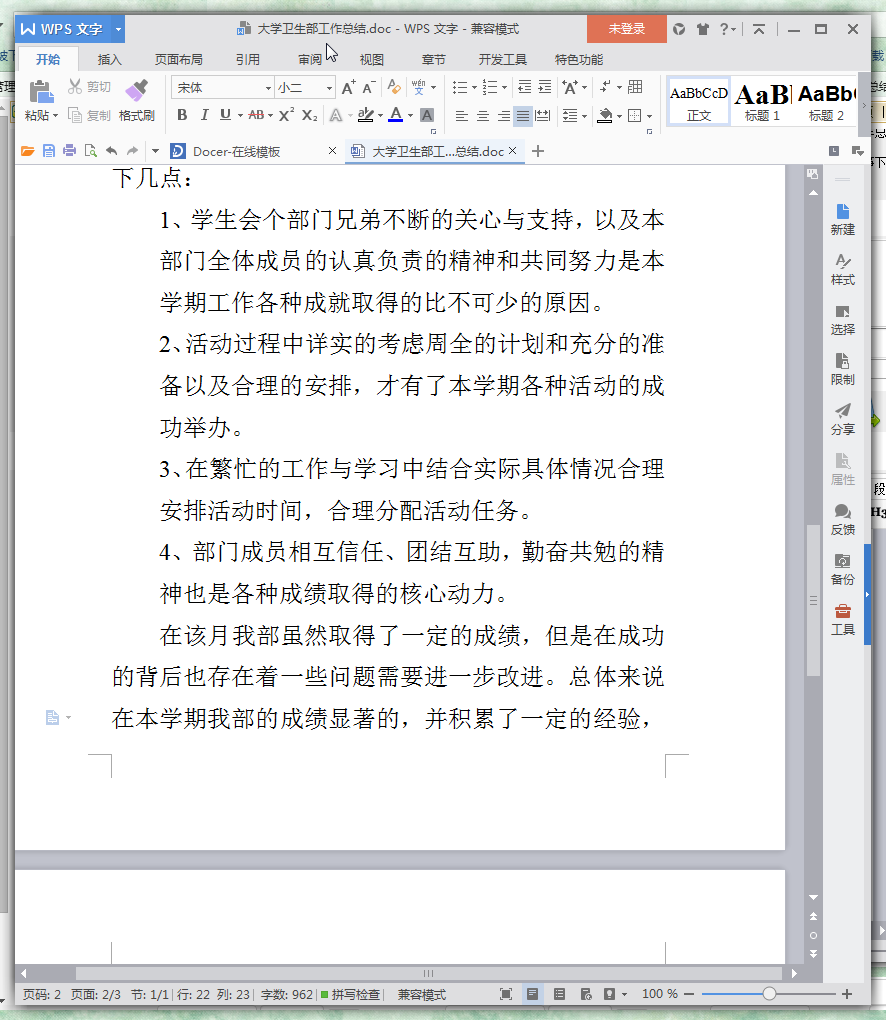Switch to the 插入 (Insert) ribbon tab
The image size is (886, 1020).
point(109,59)
